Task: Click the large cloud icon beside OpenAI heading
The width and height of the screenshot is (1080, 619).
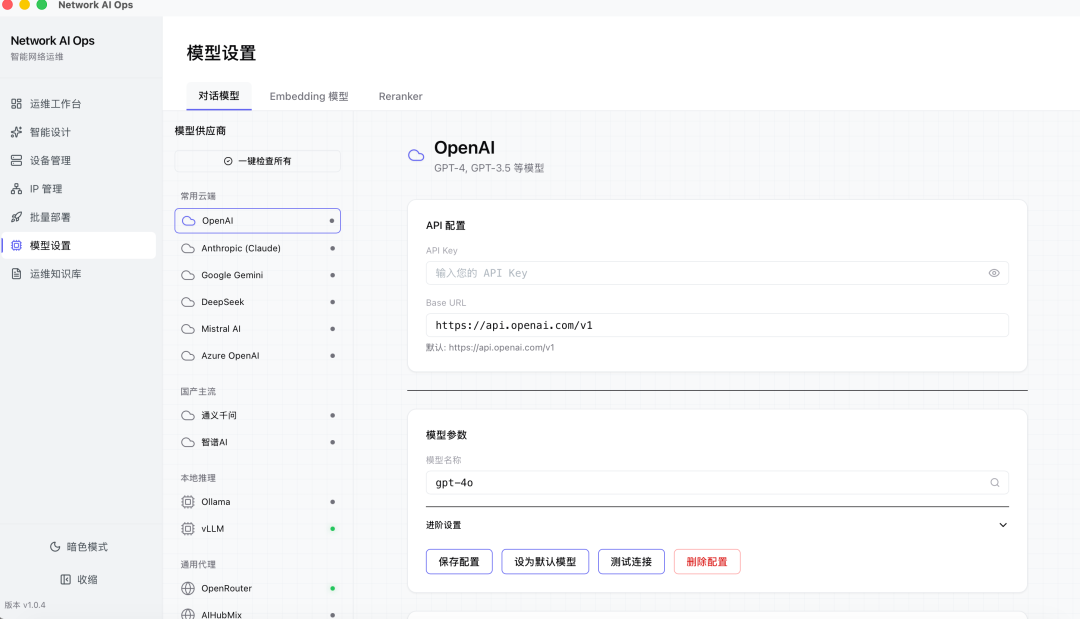Action: (416, 155)
